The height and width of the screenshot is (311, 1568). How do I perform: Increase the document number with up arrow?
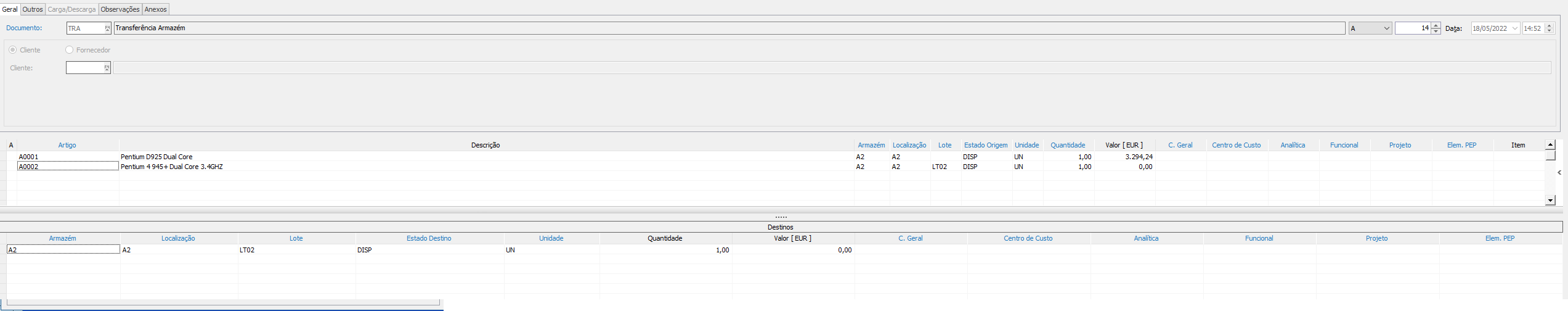pos(1436,25)
